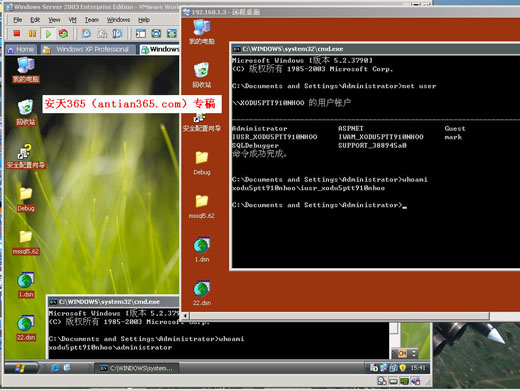Screen dimensions: 520x391
Task: Click the Start button on guest taskbar
Action: pos(21,368)
